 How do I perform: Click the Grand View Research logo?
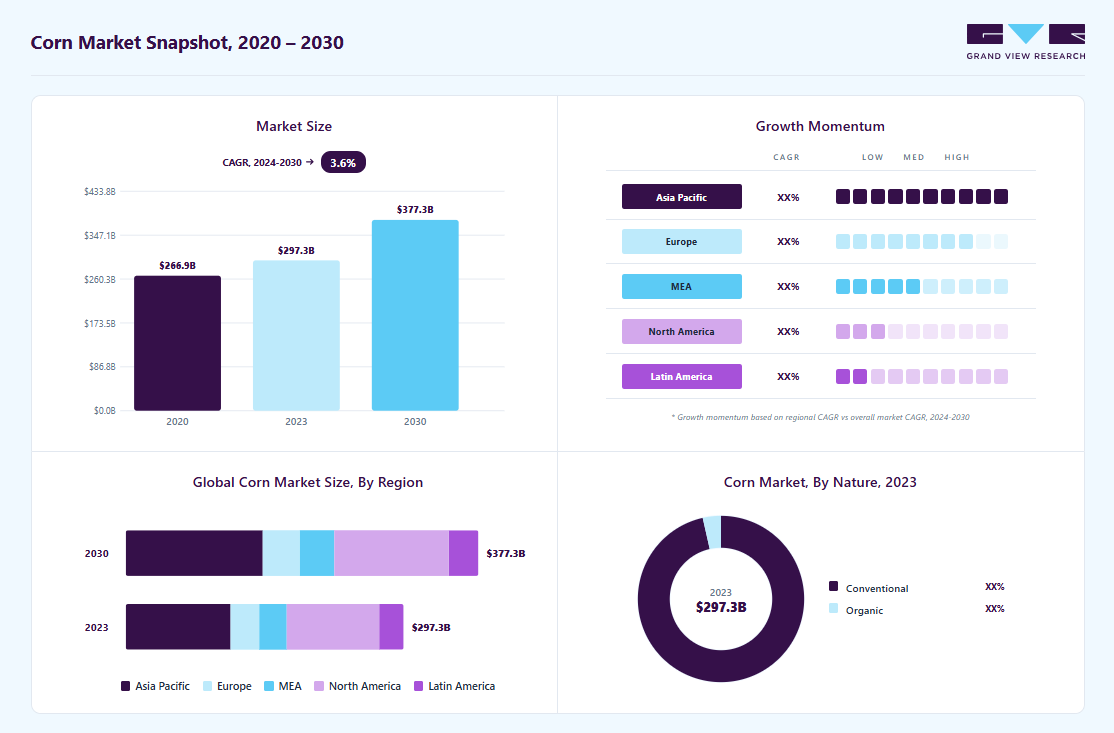(1025, 42)
